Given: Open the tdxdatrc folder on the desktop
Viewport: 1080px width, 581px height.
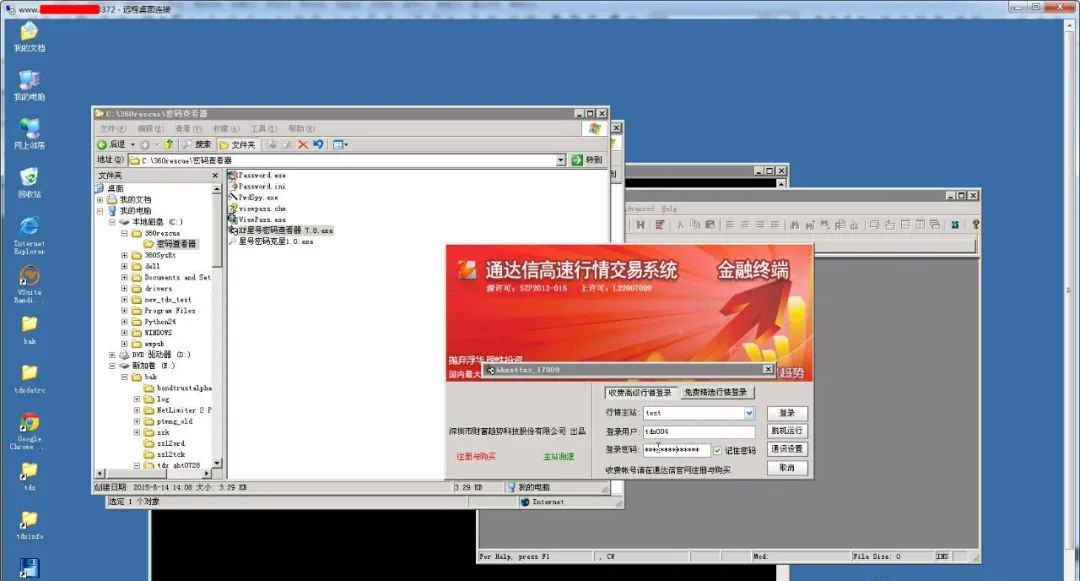Looking at the screenshot, I should (x=29, y=378).
